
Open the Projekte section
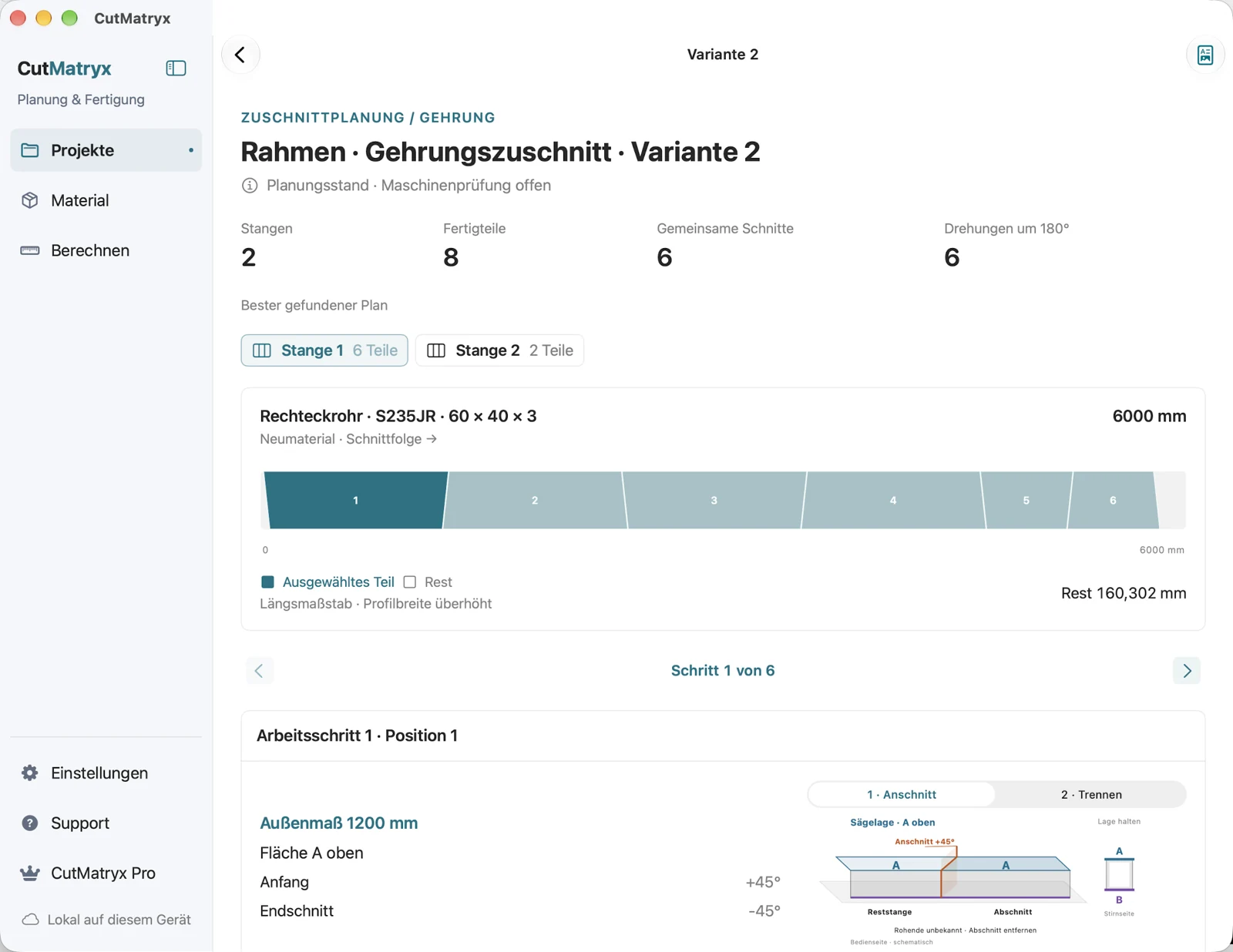point(106,150)
